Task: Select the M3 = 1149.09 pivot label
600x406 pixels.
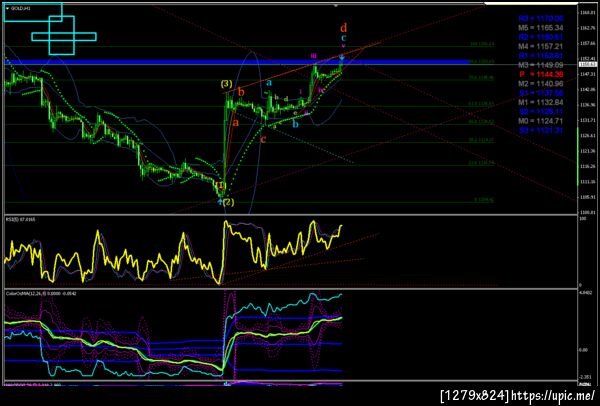Action: tap(542, 65)
